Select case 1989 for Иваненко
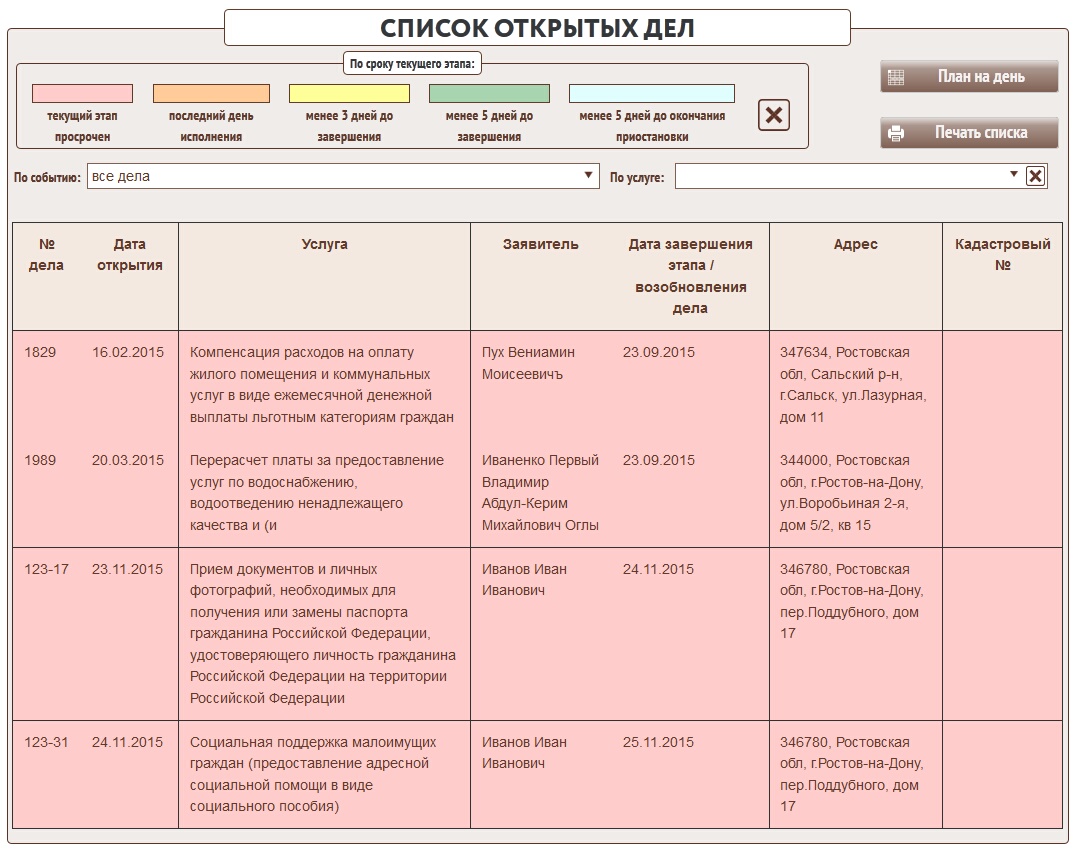 pyautogui.click(x=40, y=460)
